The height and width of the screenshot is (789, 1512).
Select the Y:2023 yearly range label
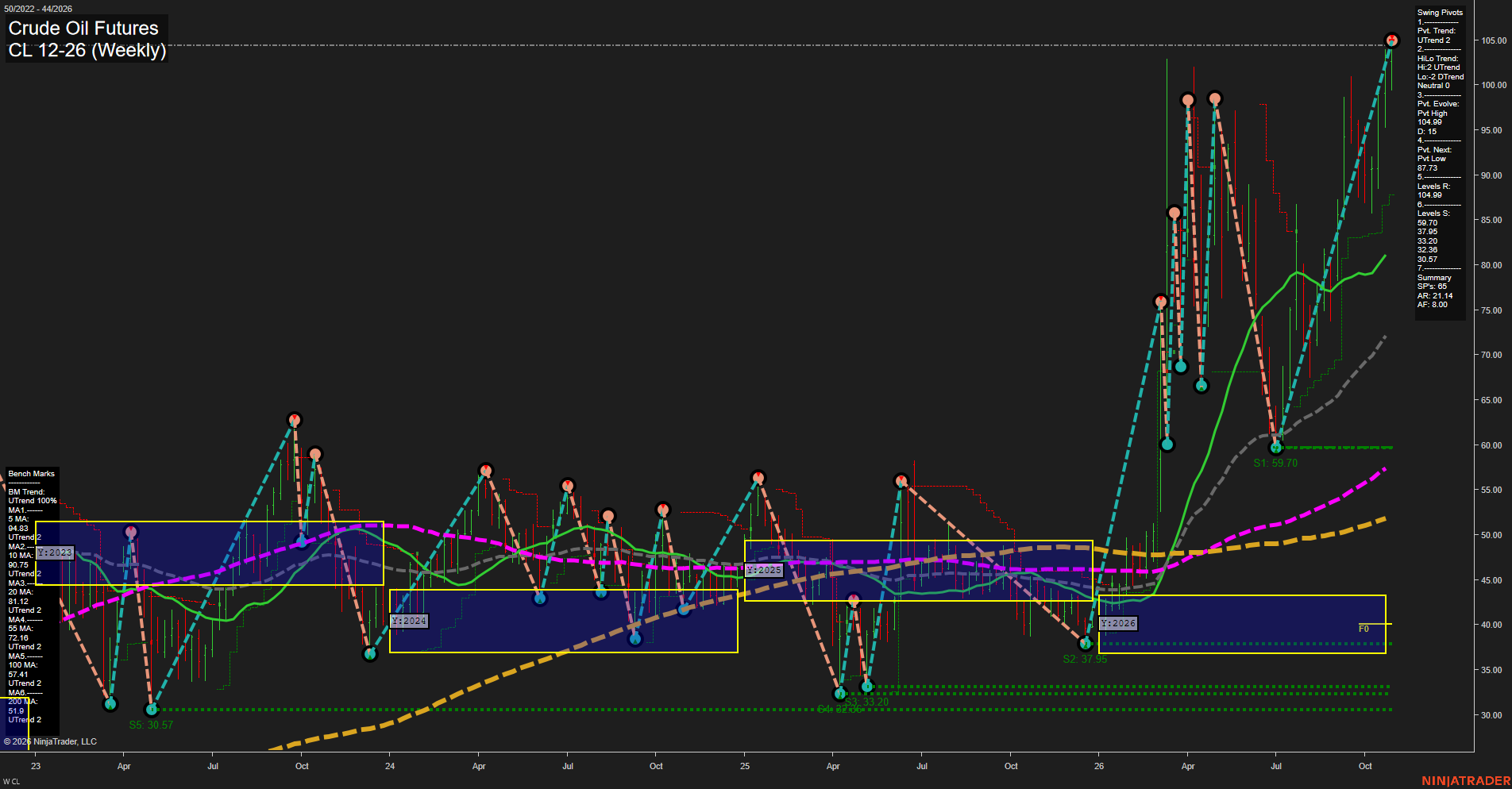click(55, 552)
